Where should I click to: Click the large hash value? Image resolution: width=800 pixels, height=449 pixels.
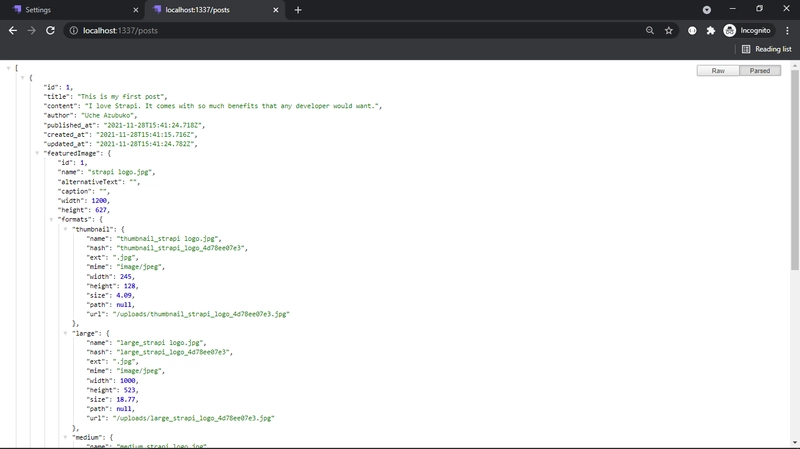coord(172,352)
